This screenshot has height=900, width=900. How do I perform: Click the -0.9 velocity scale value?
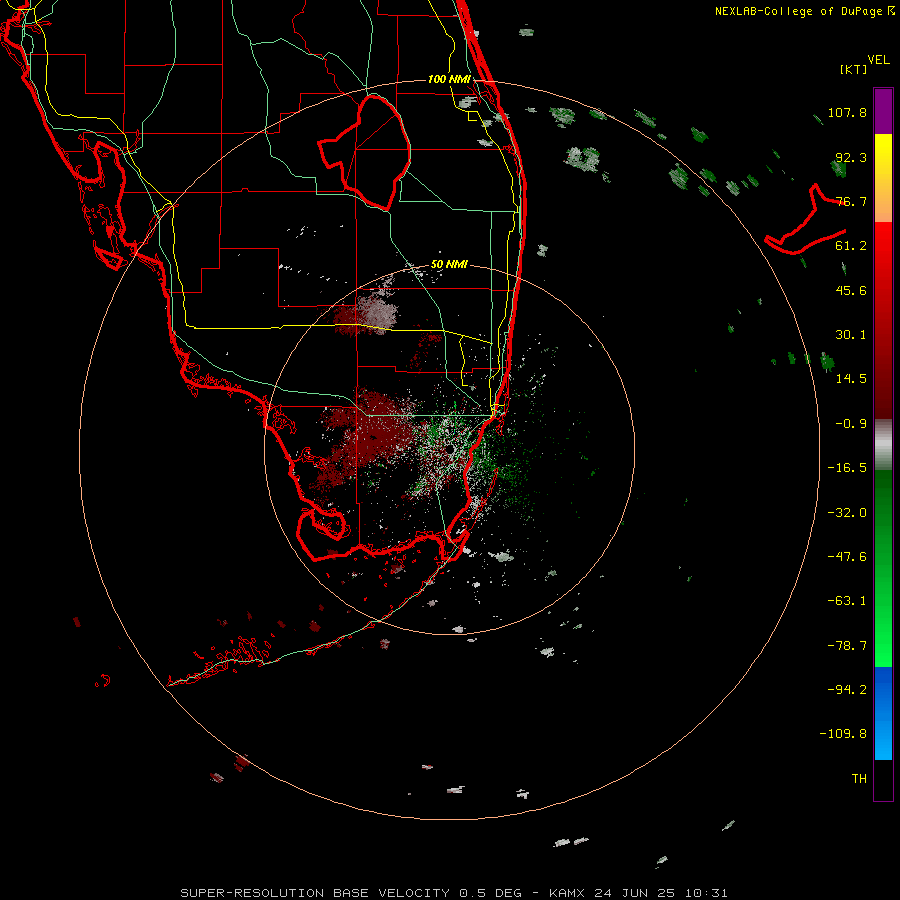[851, 424]
